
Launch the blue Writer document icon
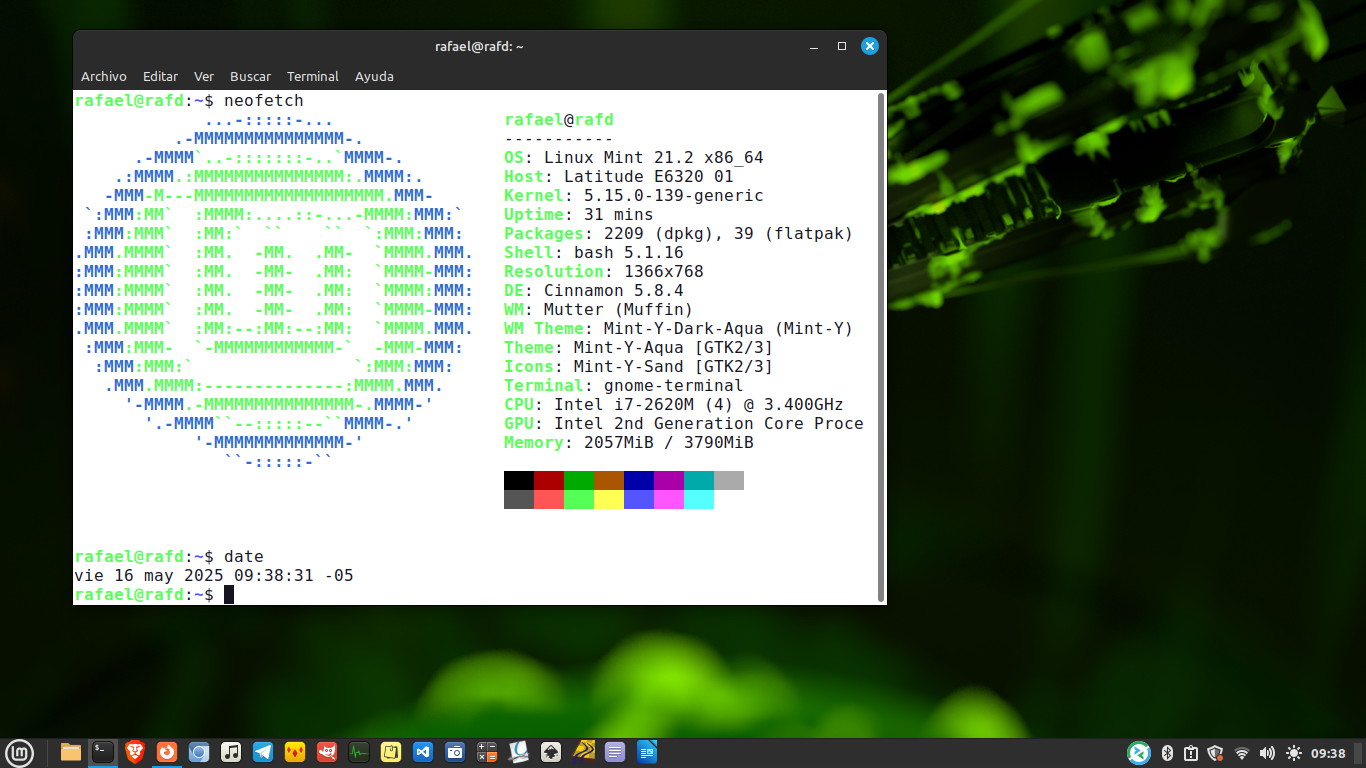pyautogui.click(x=647, y=752)
